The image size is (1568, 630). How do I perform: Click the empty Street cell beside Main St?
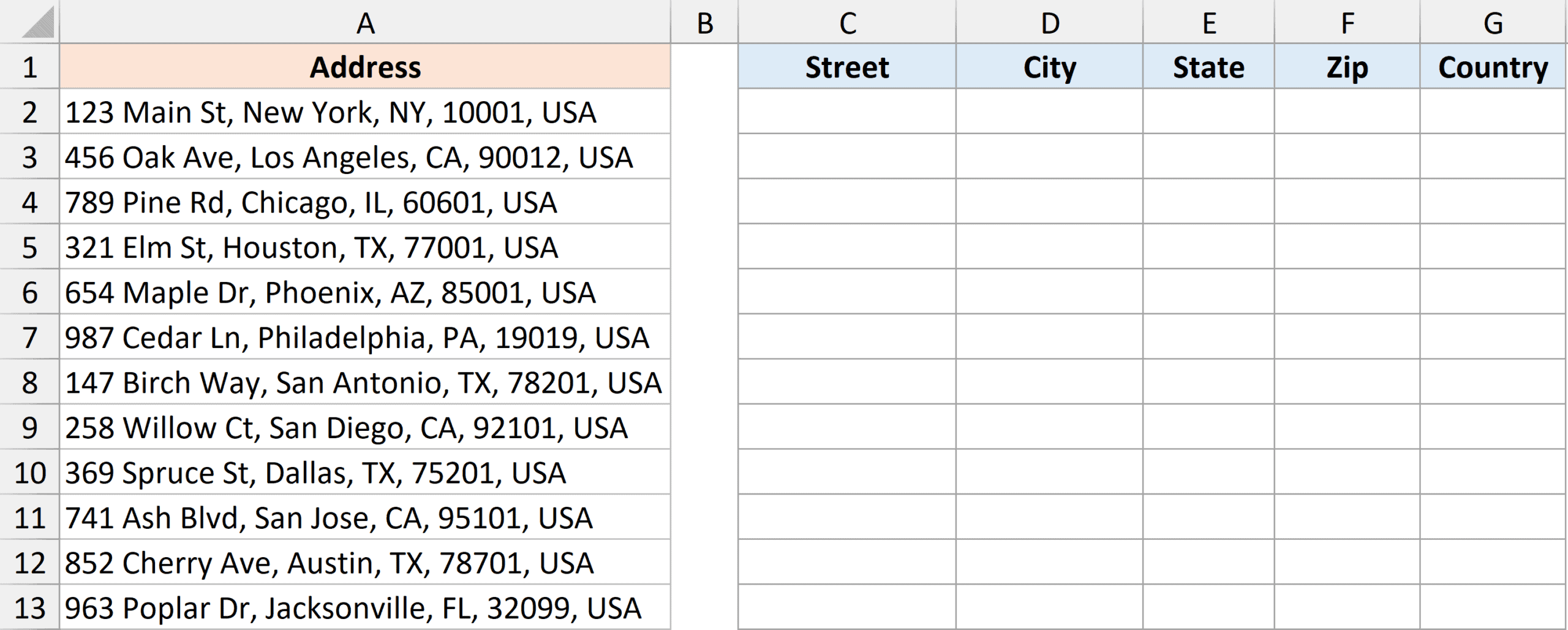click(847, 112)
